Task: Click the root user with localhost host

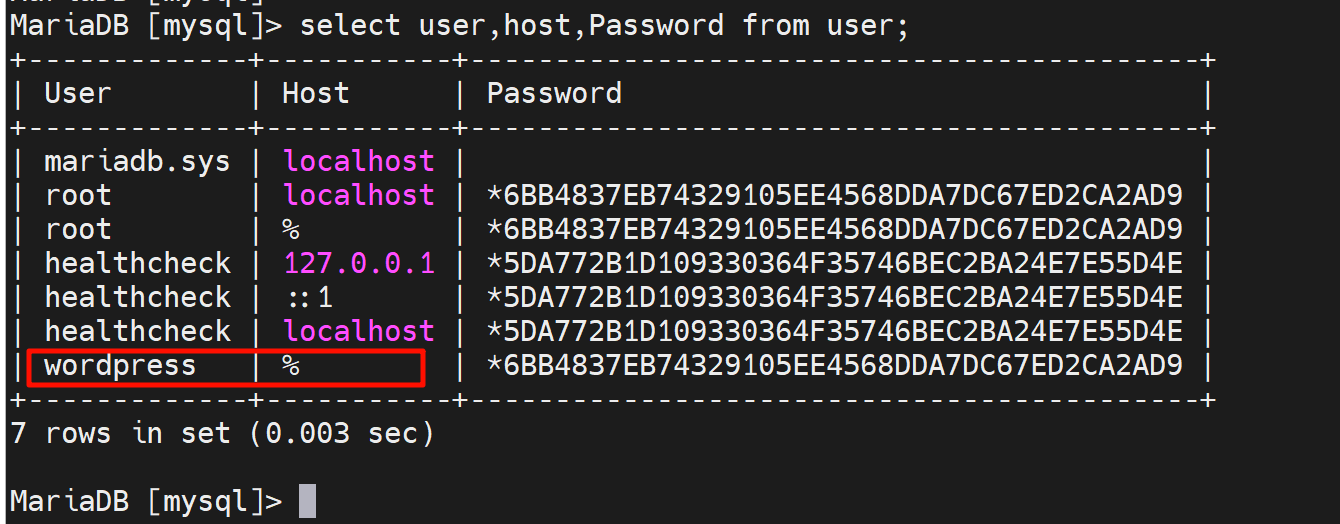Action: (77, 196)
